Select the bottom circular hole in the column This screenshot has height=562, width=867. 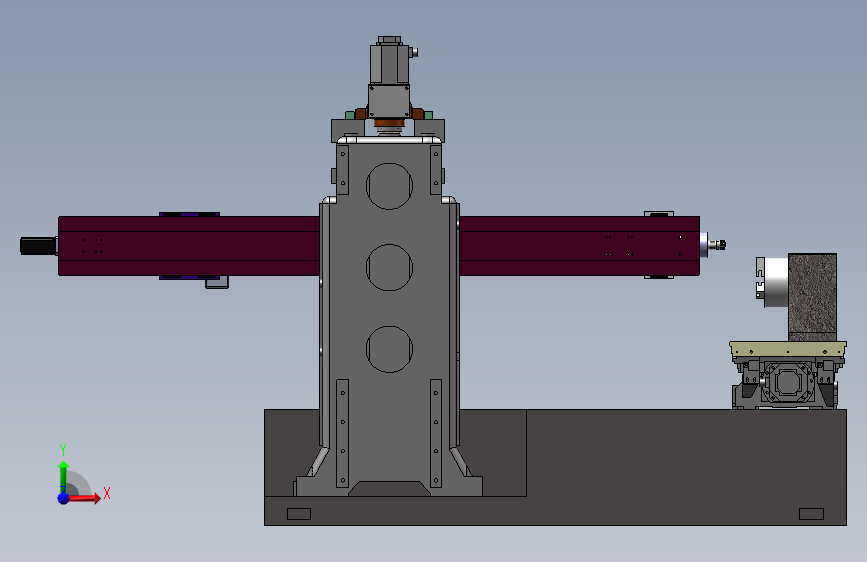point(389,349)
